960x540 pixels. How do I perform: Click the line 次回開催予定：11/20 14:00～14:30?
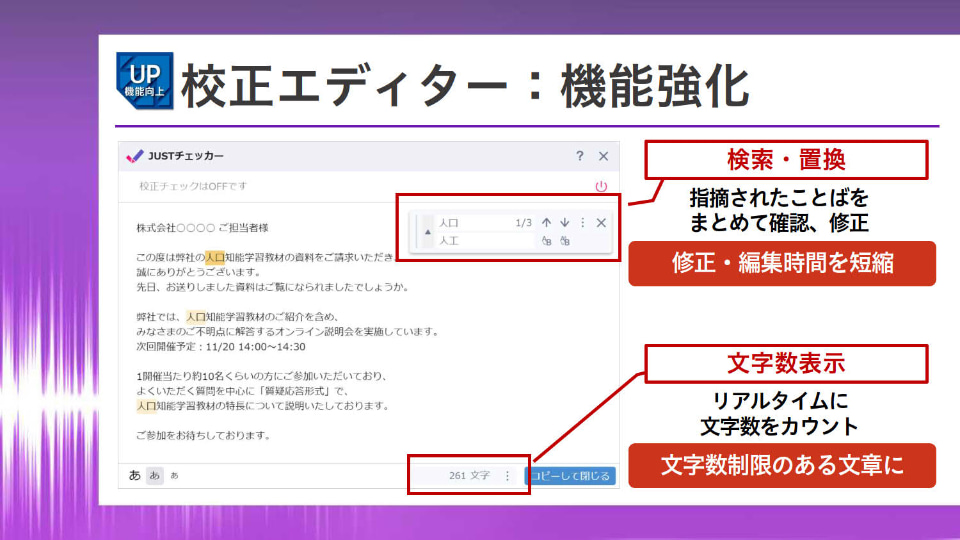point(221,347)
